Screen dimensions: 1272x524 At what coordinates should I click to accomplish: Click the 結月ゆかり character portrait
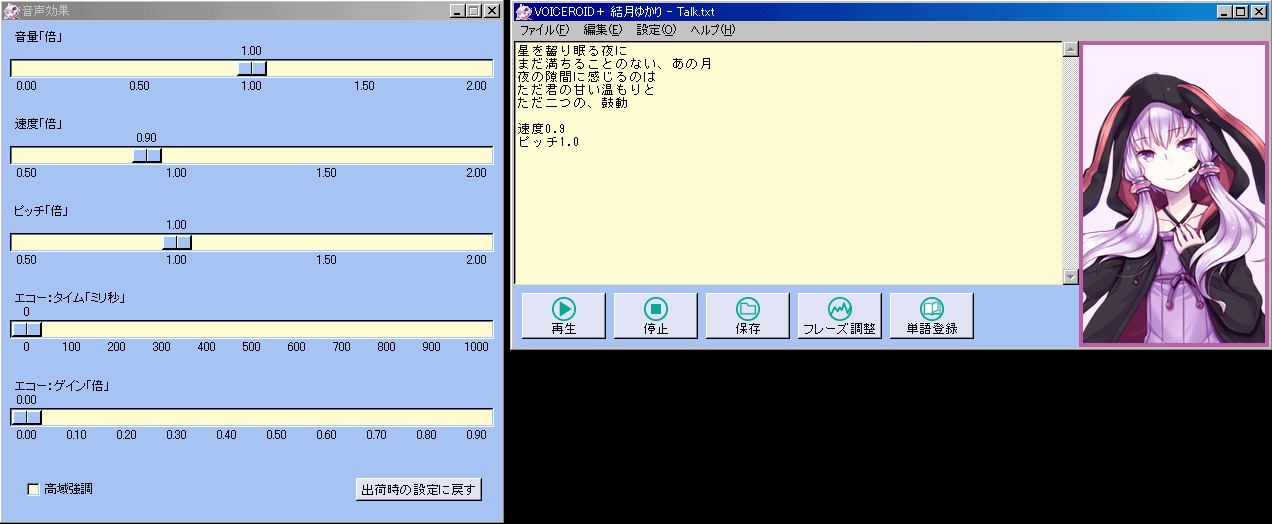pyautogui.click(x=1174, y=193)
